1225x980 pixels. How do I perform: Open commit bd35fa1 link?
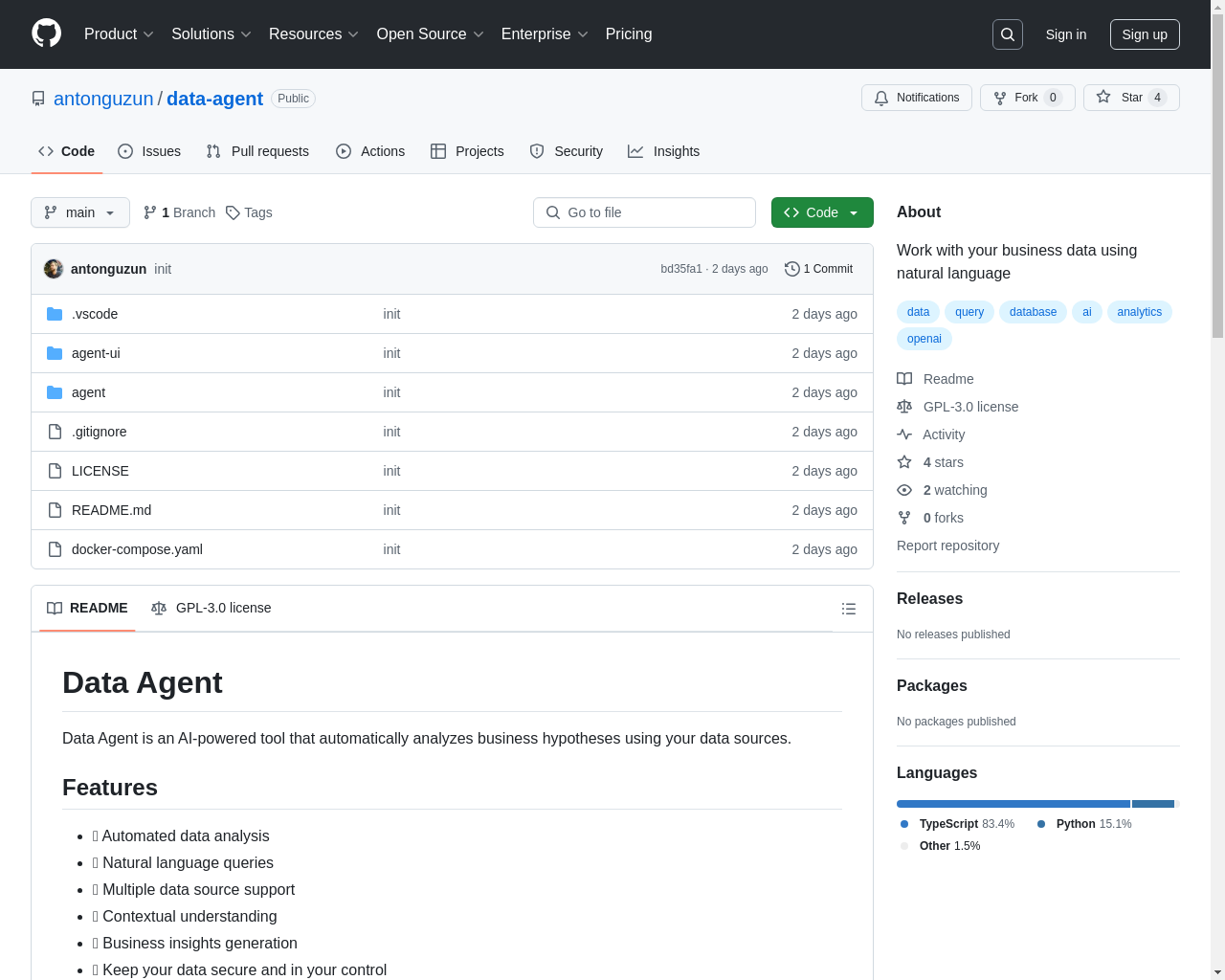click(x=681, y=269)
